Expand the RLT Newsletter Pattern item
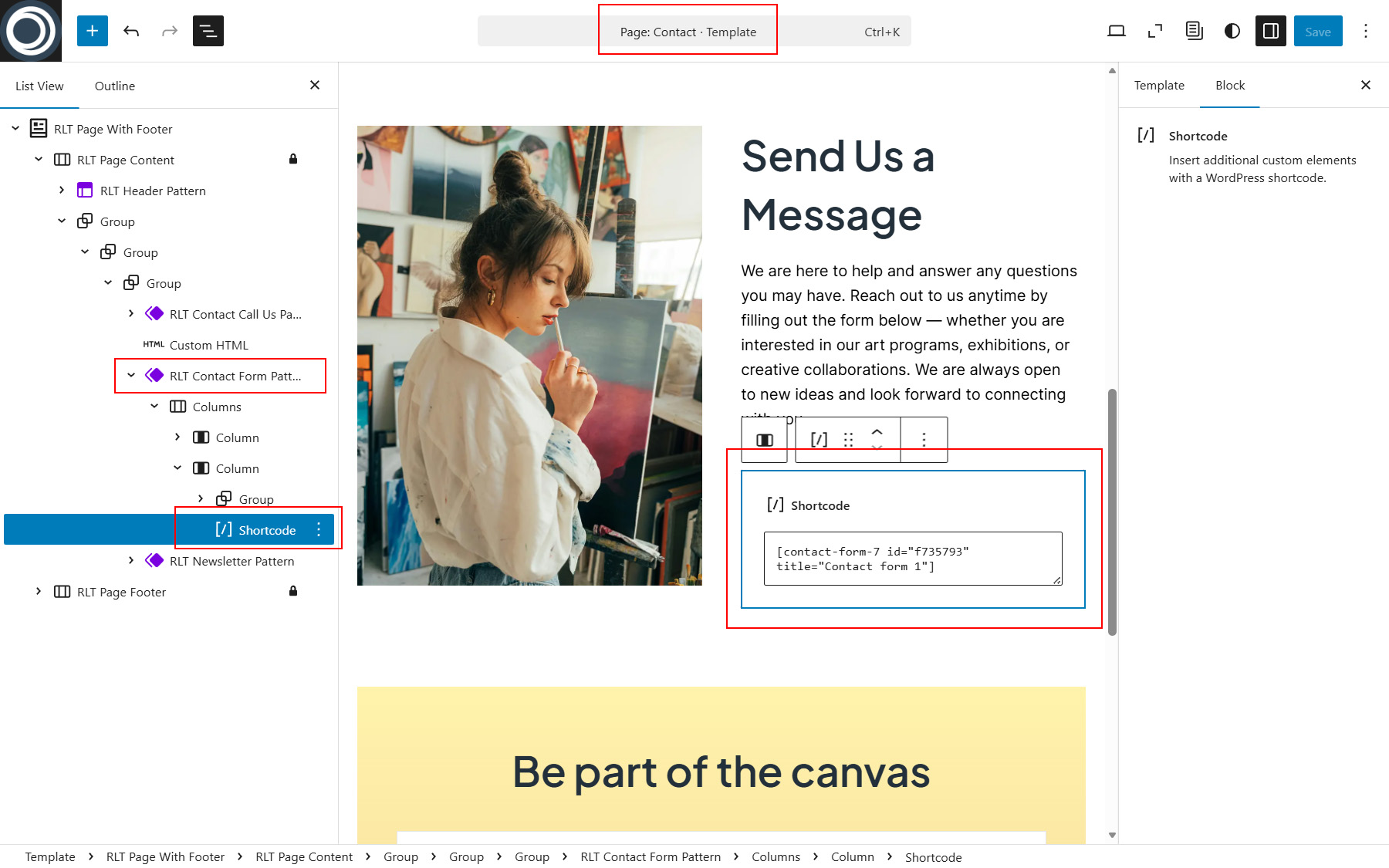Screen dimensions: 1389x868 pyautogui.click(x=131, y=561)
